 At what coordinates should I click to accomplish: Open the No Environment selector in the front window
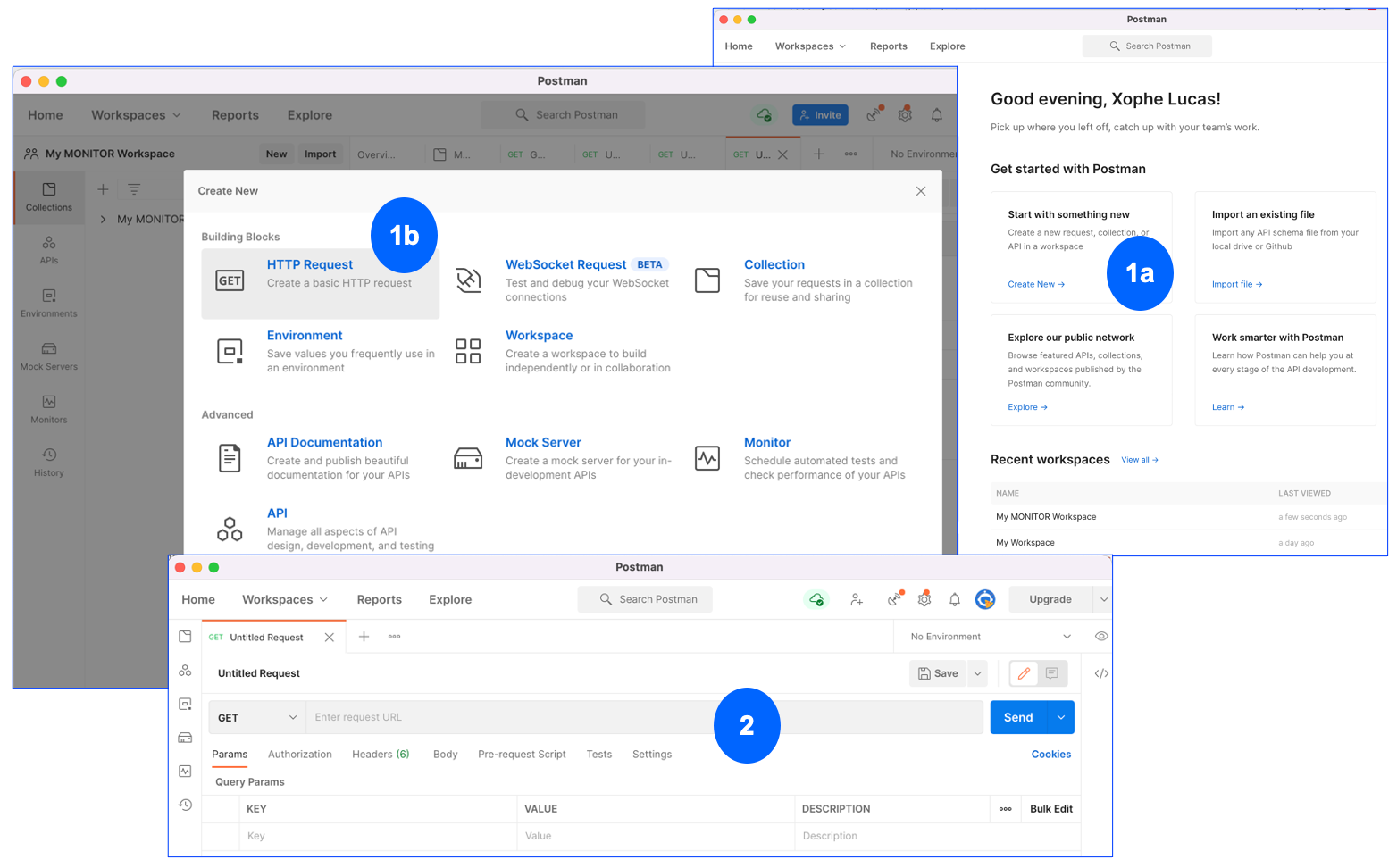coord(991,637)
